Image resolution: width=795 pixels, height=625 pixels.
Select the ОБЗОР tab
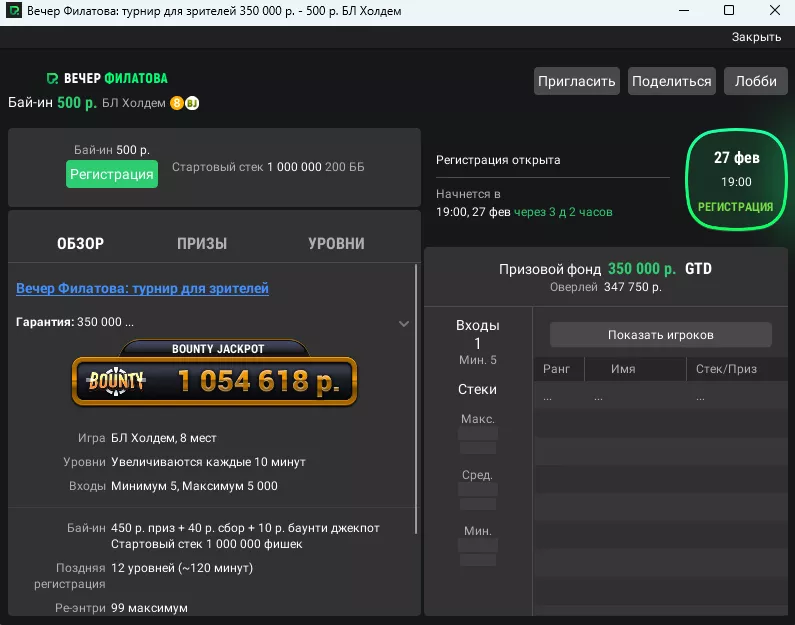click(x=81, y=243)
